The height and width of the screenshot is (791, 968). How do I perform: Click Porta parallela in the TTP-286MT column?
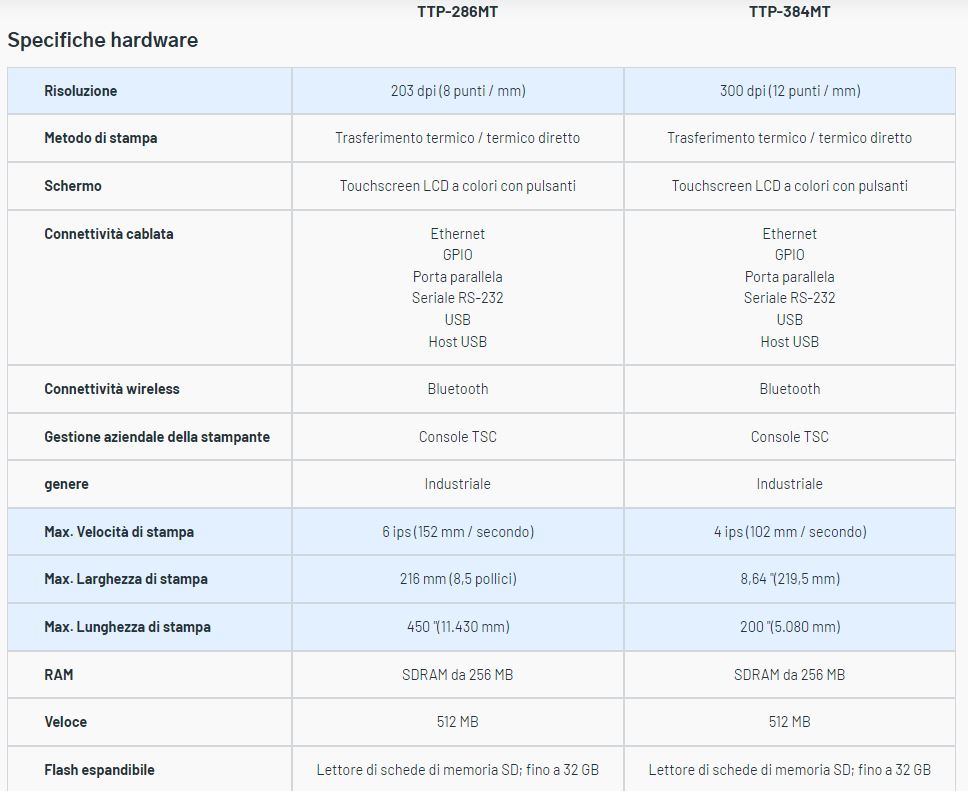[458, 277]
